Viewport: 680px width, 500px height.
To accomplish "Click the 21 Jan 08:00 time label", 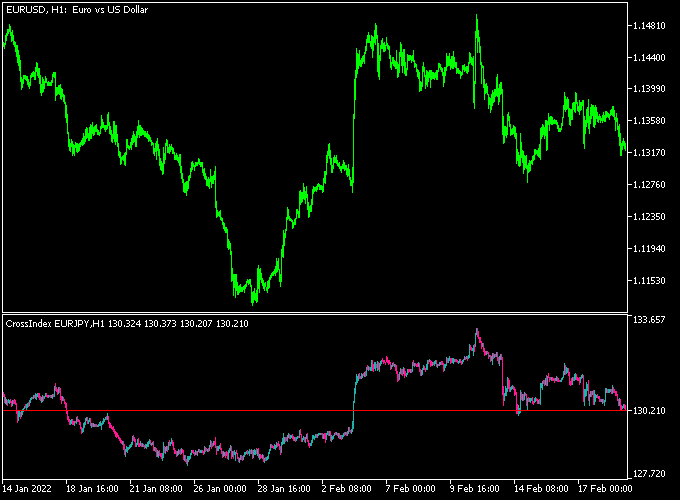I will pyautogui.click(x=156, y=489).
